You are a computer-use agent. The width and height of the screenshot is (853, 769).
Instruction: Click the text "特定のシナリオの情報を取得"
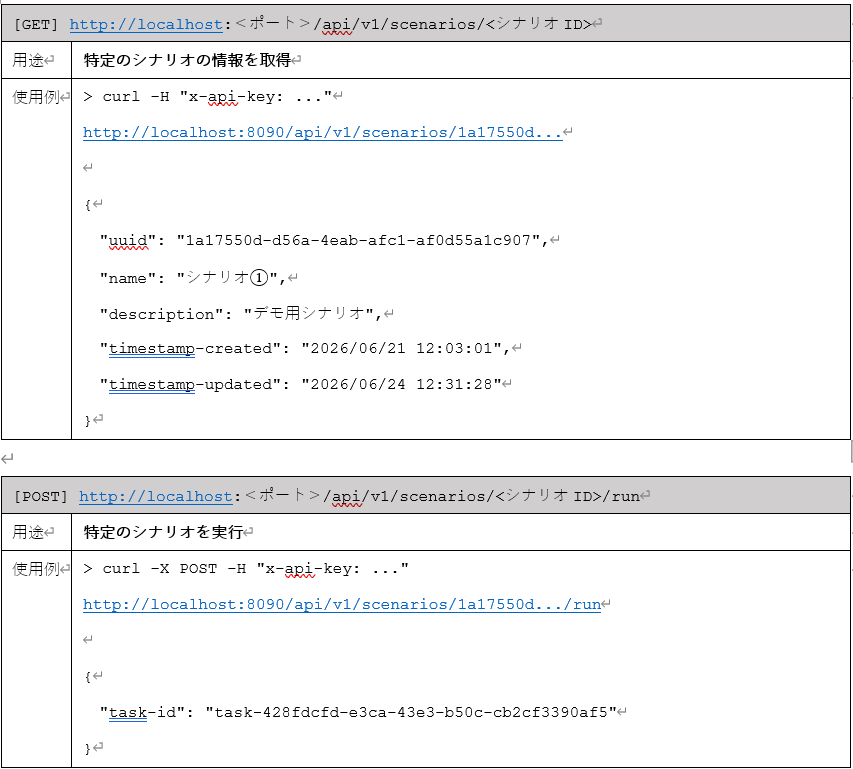[187, 60]
